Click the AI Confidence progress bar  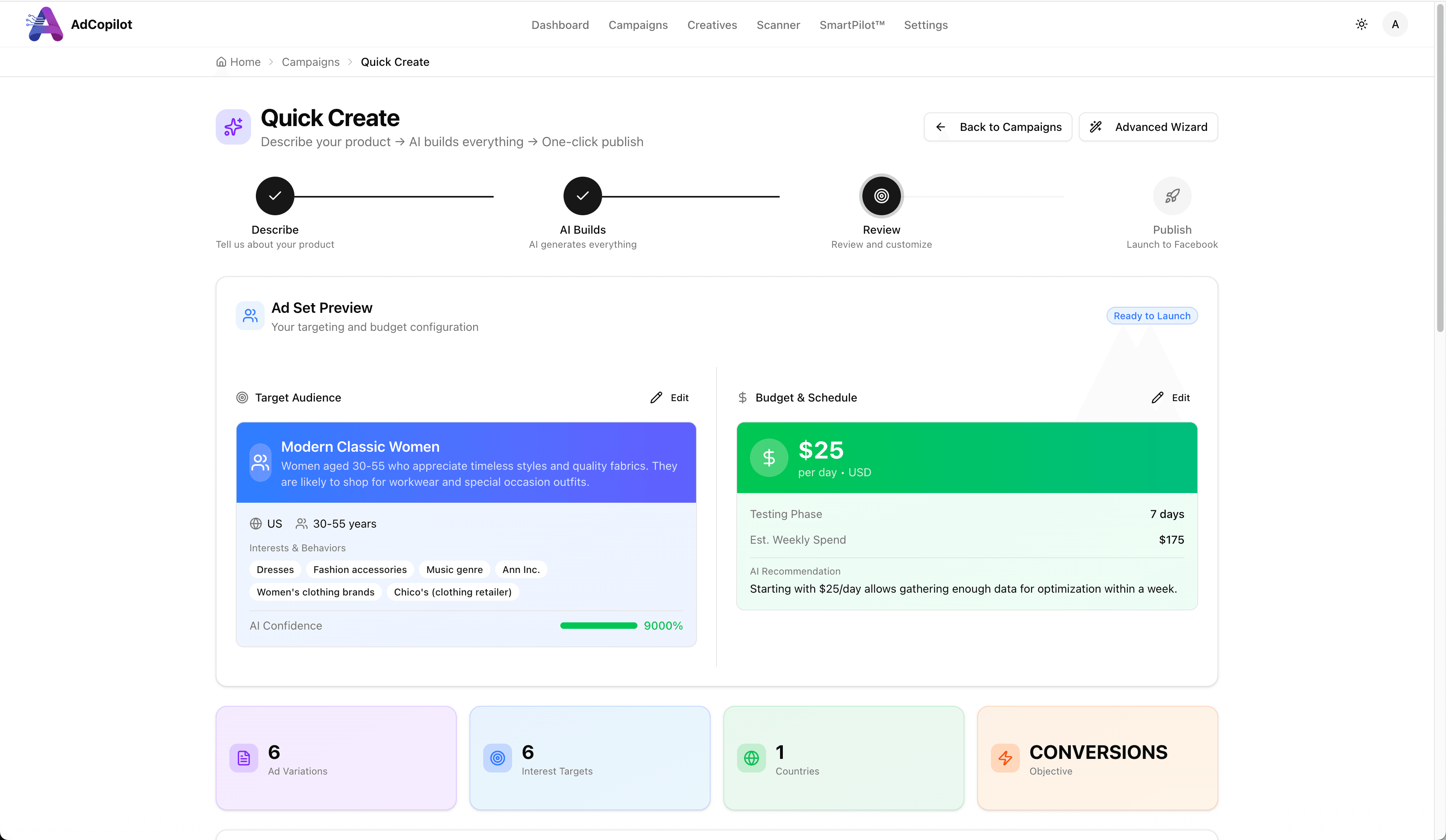pos(598,626)
